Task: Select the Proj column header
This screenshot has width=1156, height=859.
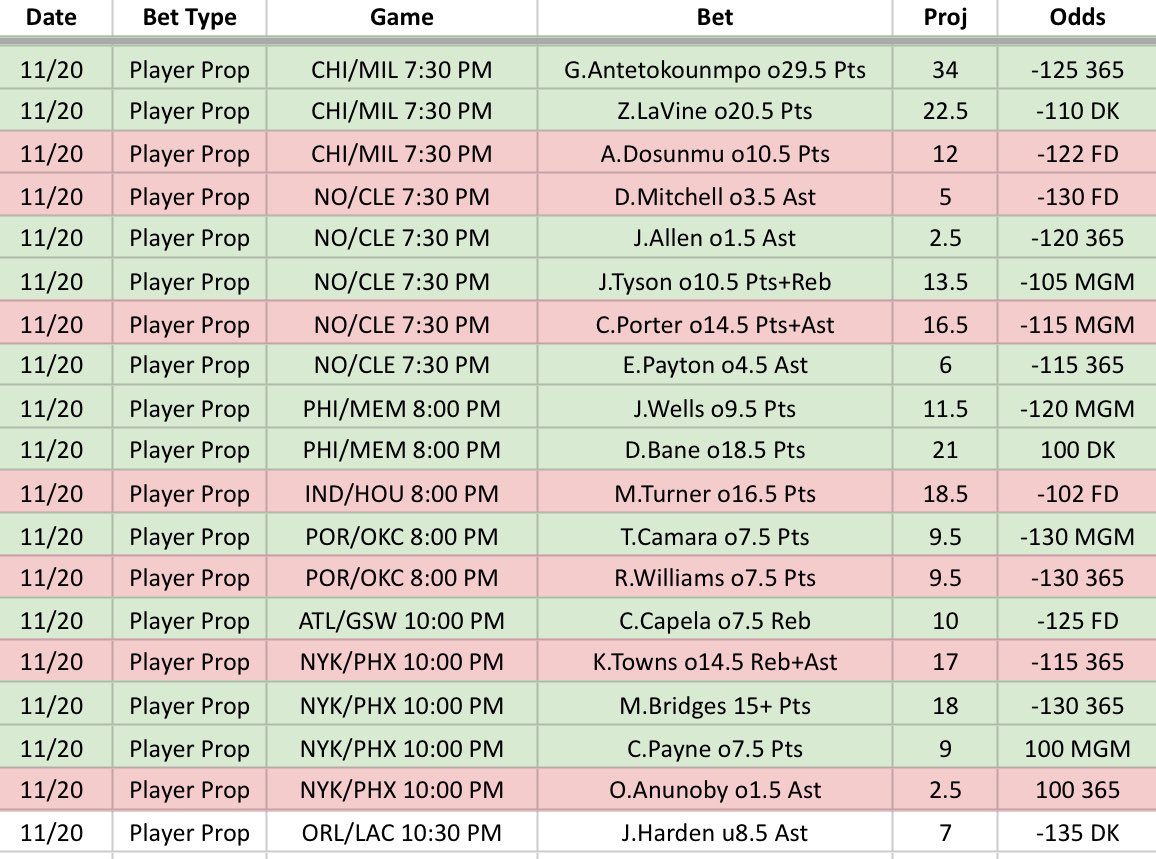Action: [x=945, y=17]
